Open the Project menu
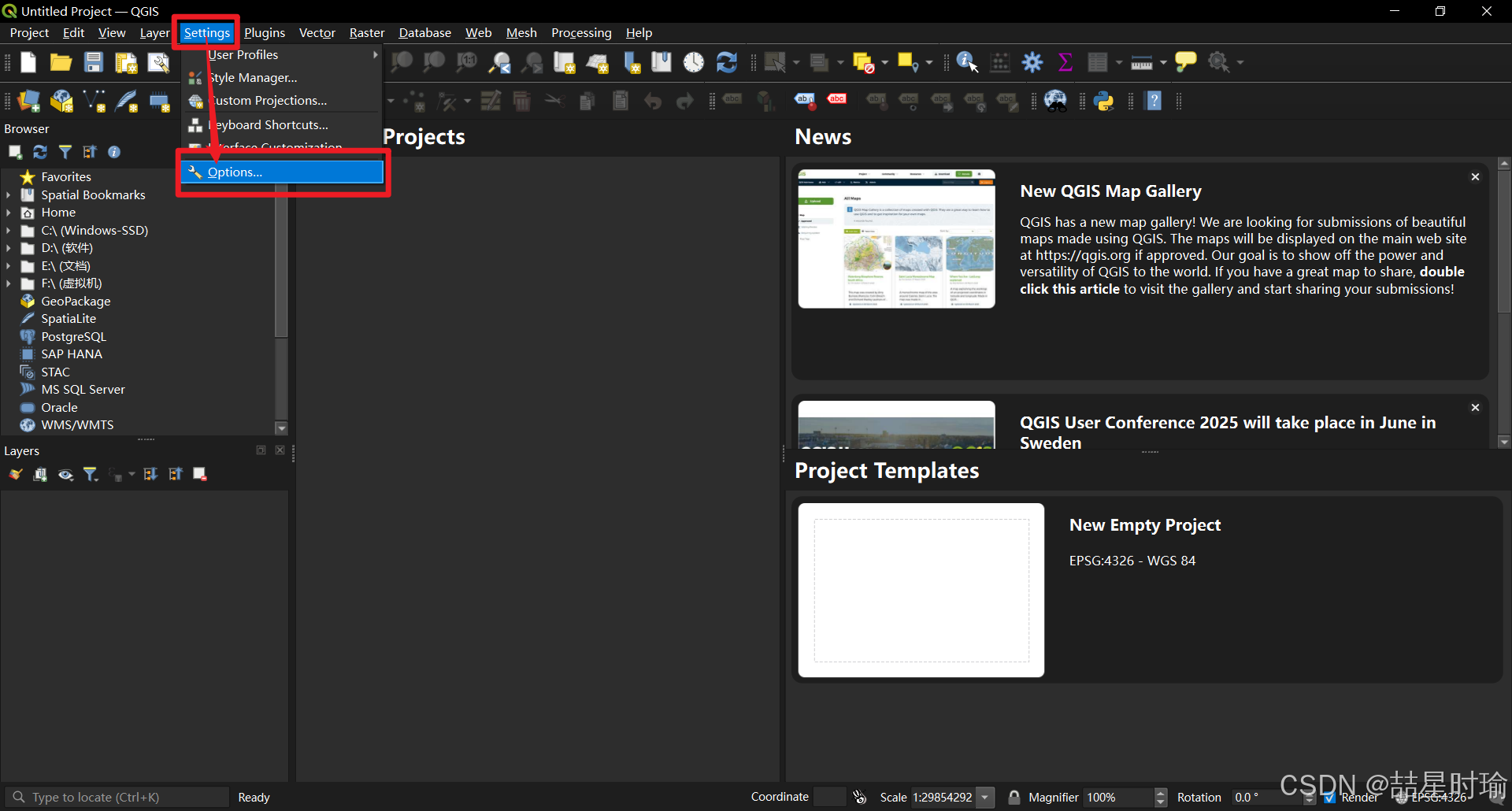Image resolution: width=1512 pixels, height=811 pixels. 29,33
